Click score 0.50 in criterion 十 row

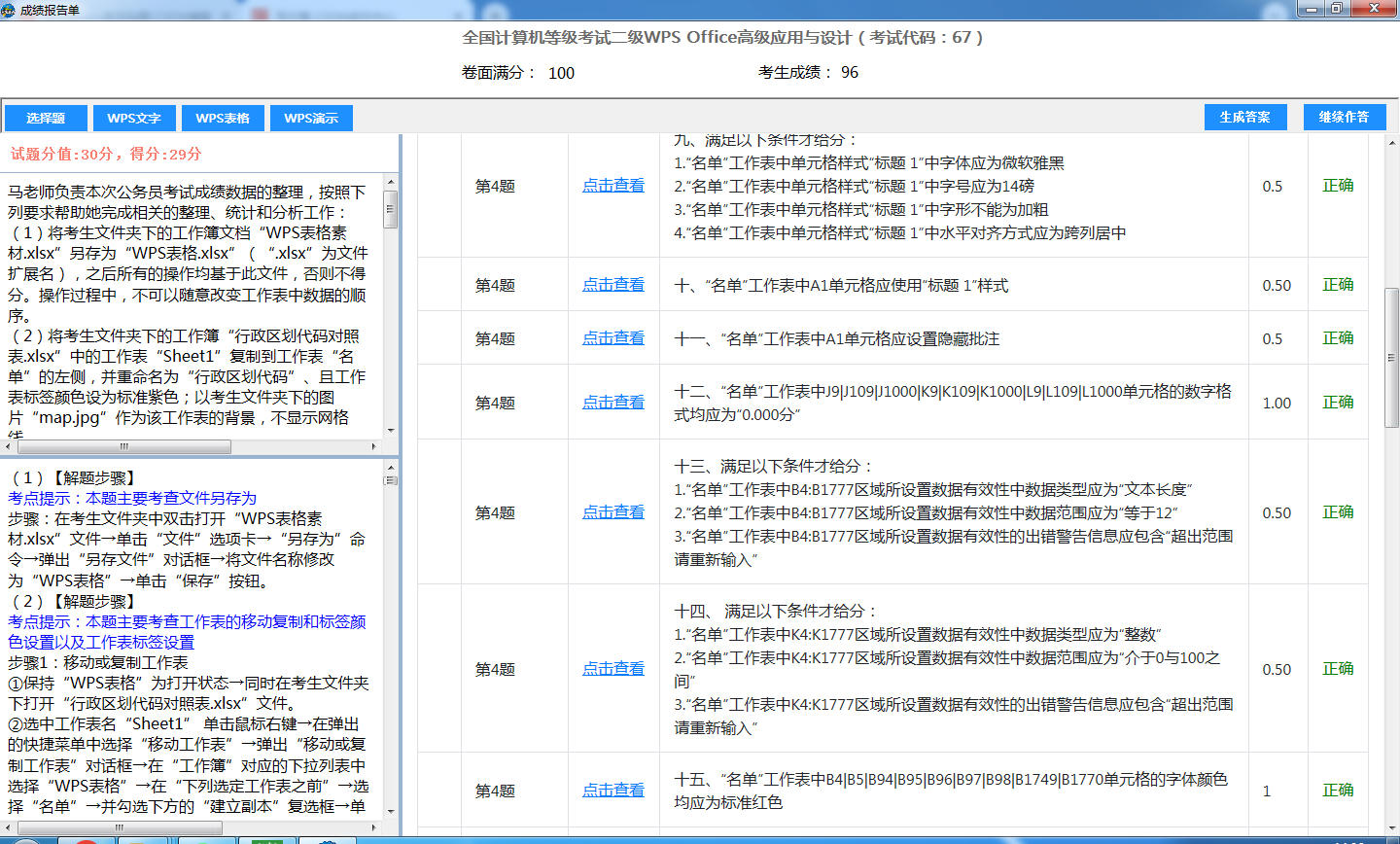click(x=1277, y=286)
